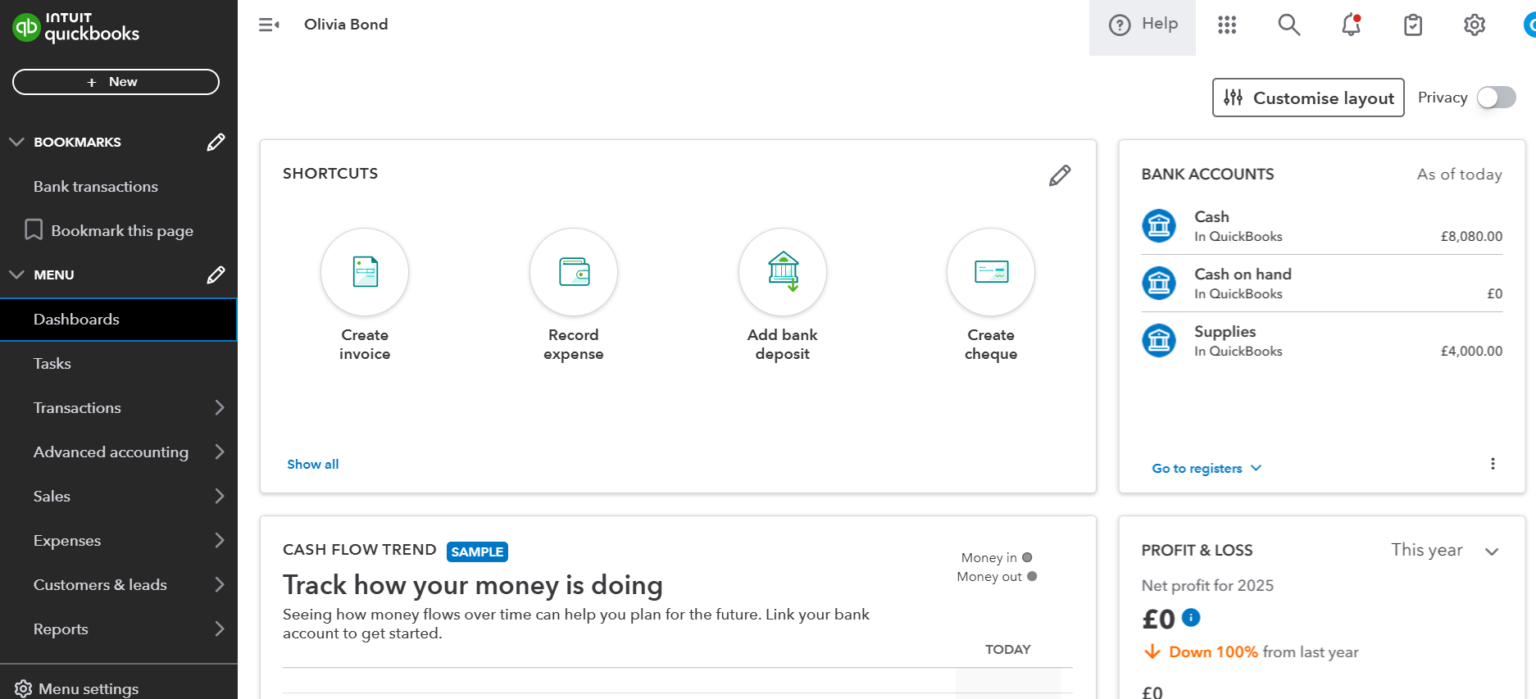Click the Record expense shortcut
Image resolution: width=1536 pixels, height=699 pixels.
[573, 272]
